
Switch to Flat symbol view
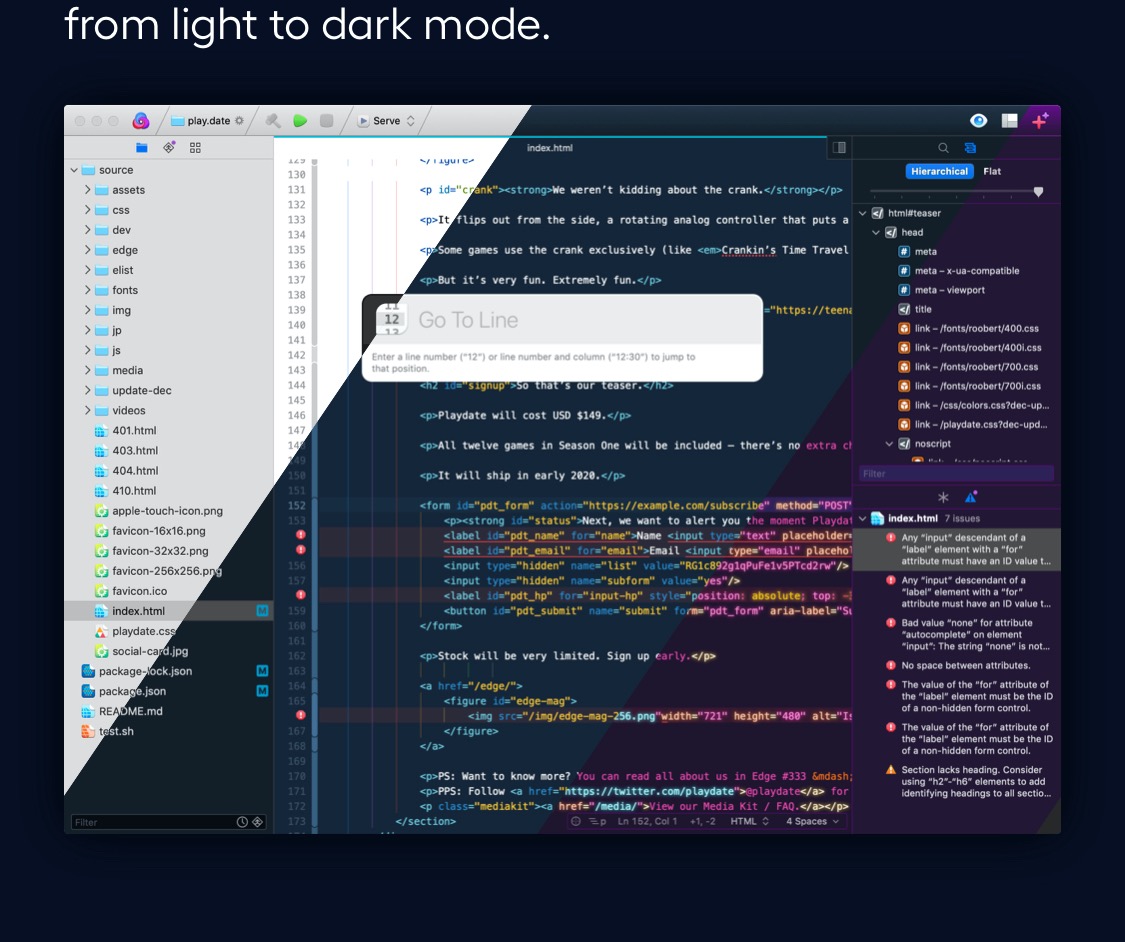pos(992,171)
